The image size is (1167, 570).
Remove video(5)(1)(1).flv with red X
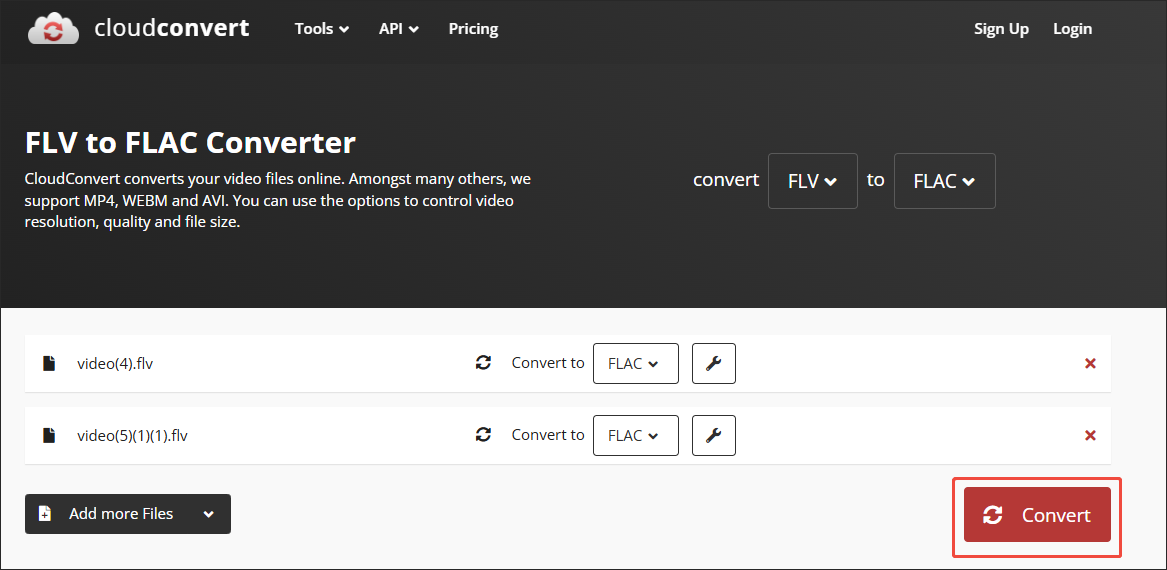click(x=1090, y=435)
